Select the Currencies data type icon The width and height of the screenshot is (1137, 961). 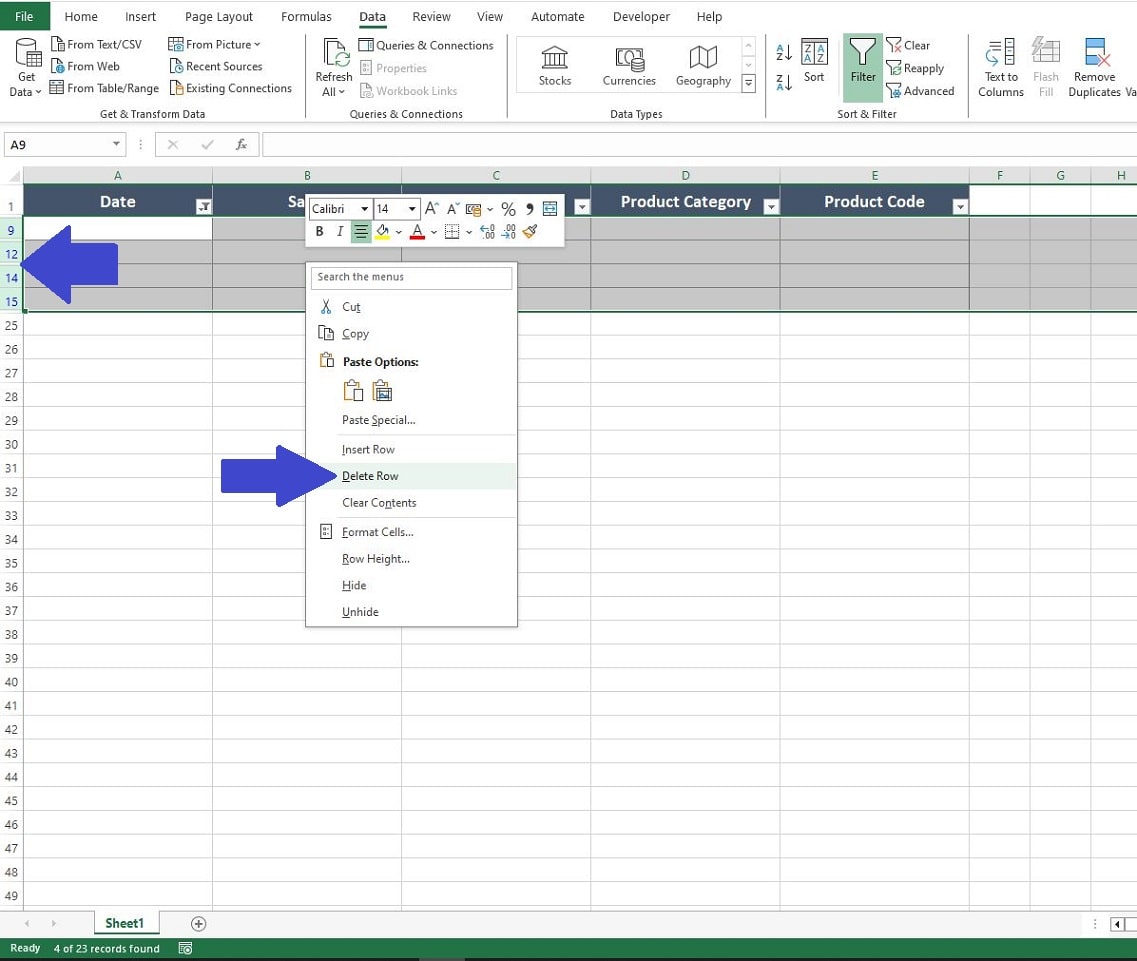tap(628, 60)
